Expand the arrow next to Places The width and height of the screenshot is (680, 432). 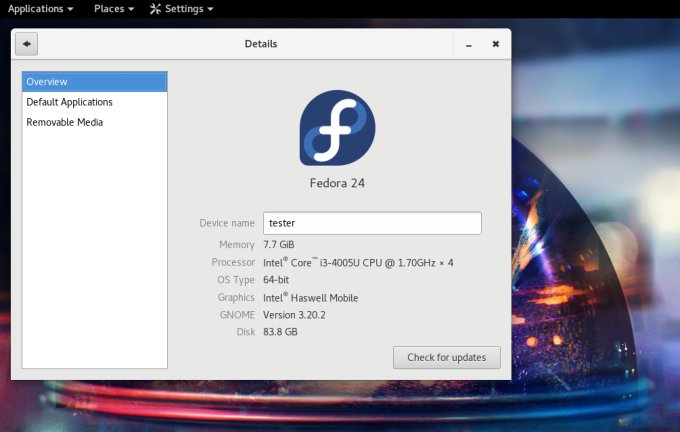click(x=130, y=9)
